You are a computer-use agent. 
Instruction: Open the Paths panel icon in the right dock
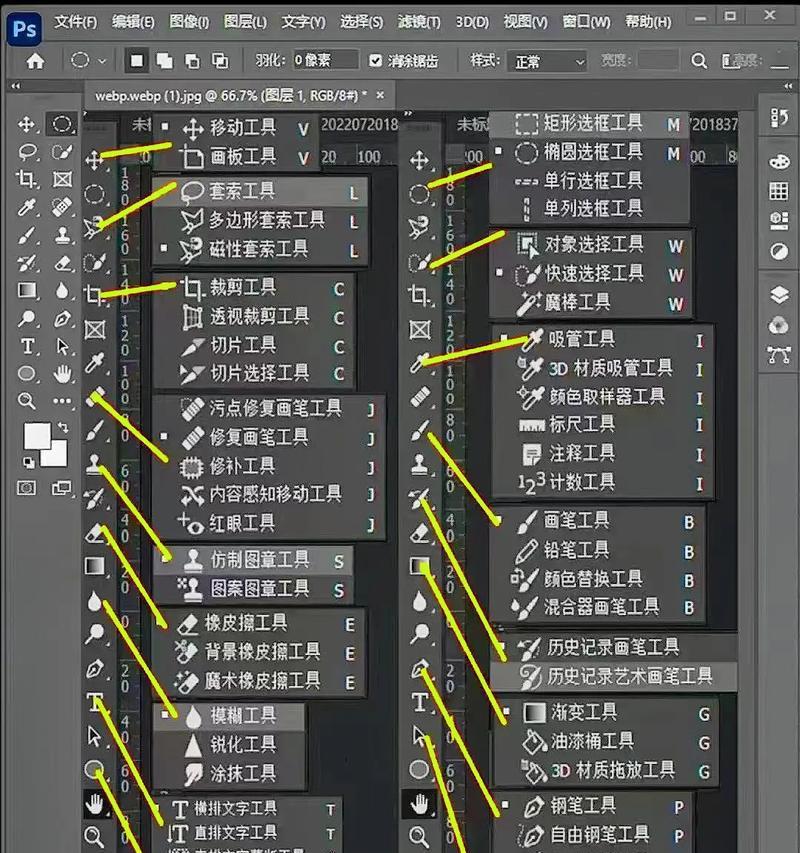pyautogui.click(x=779, y=355)
